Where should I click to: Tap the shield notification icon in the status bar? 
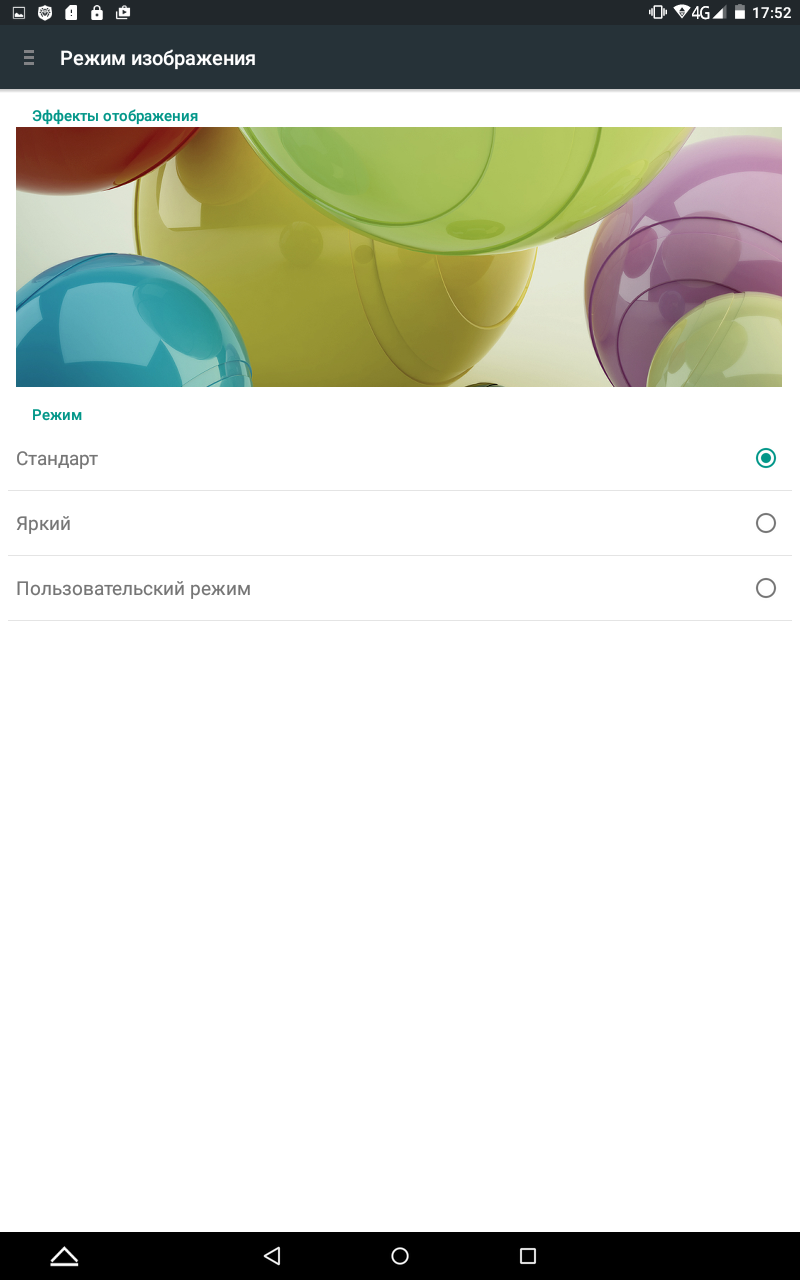(x=45, y=13)
